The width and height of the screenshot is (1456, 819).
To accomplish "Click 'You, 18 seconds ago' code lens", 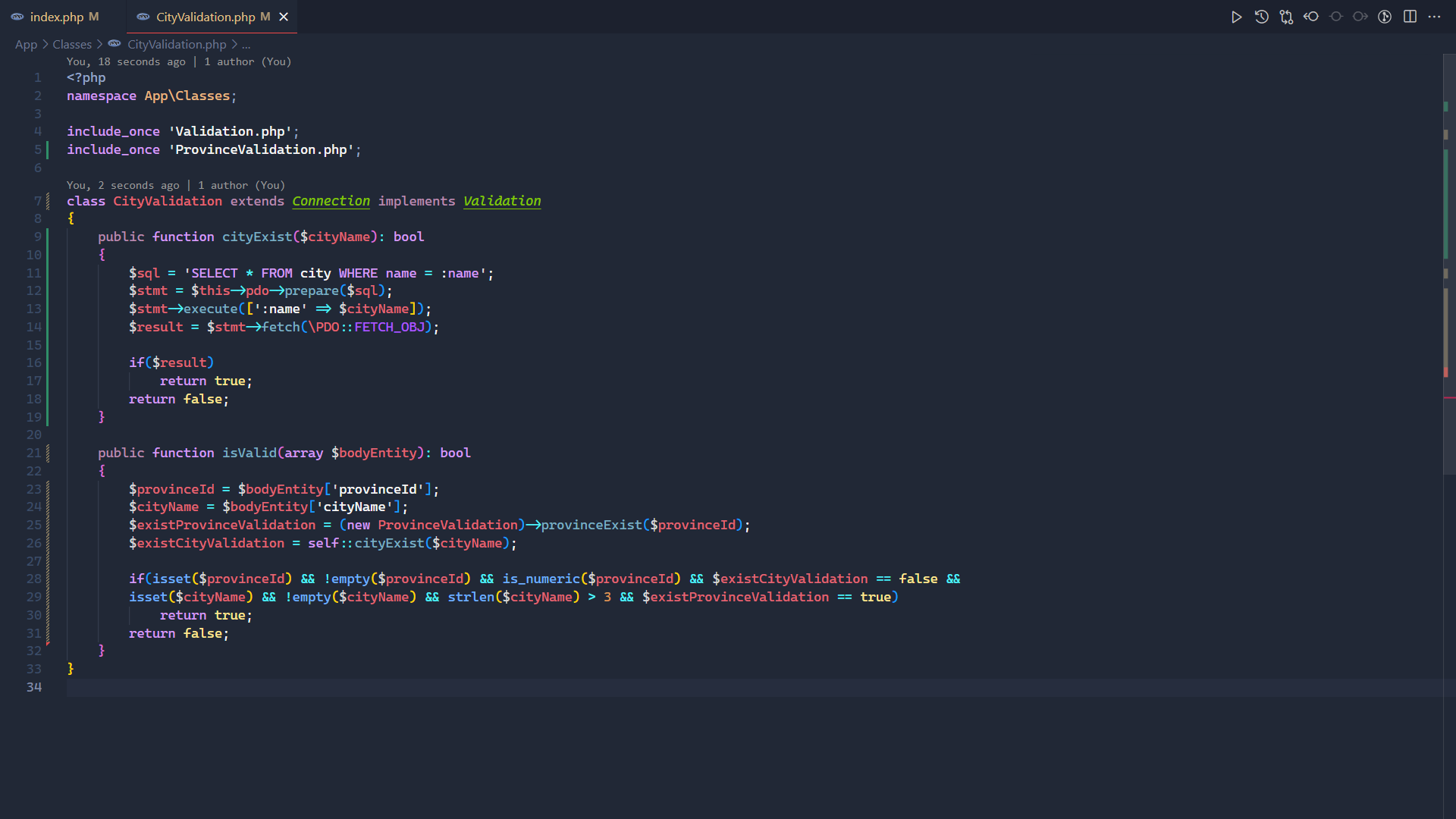I will pos(126,61).
